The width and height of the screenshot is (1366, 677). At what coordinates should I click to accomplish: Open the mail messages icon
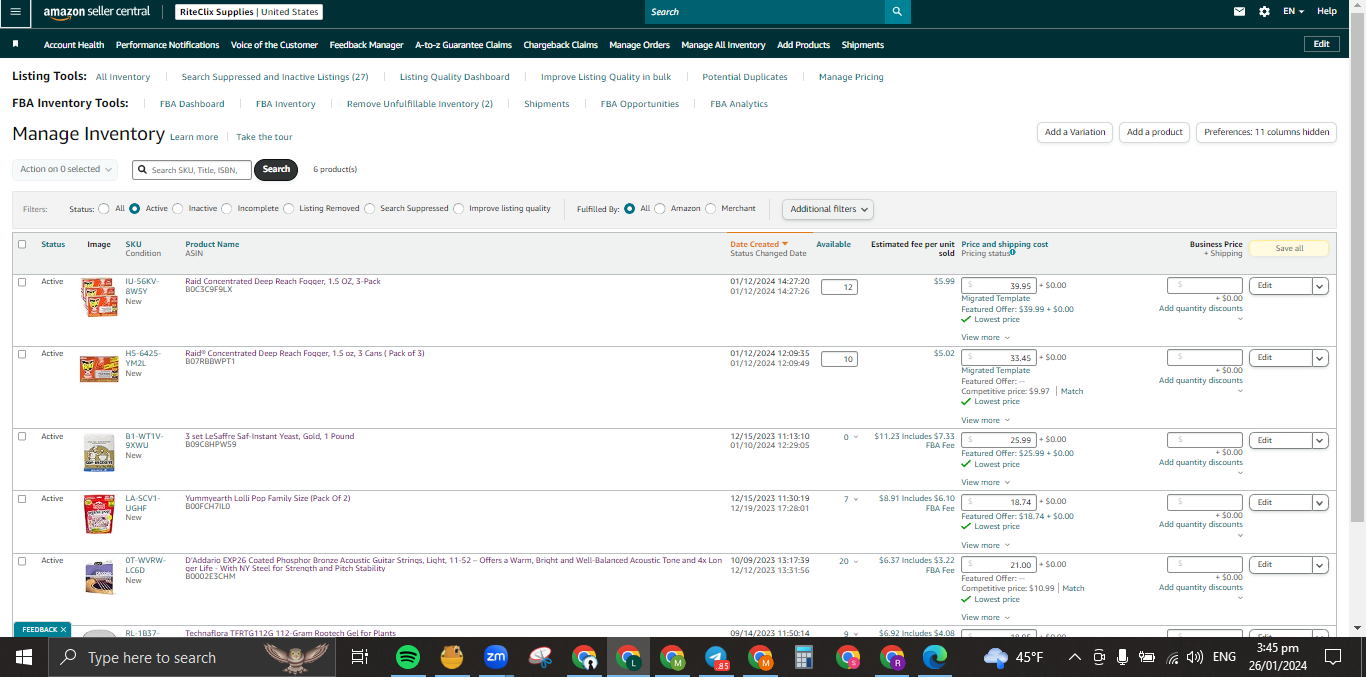click(x=1240, y=12)
